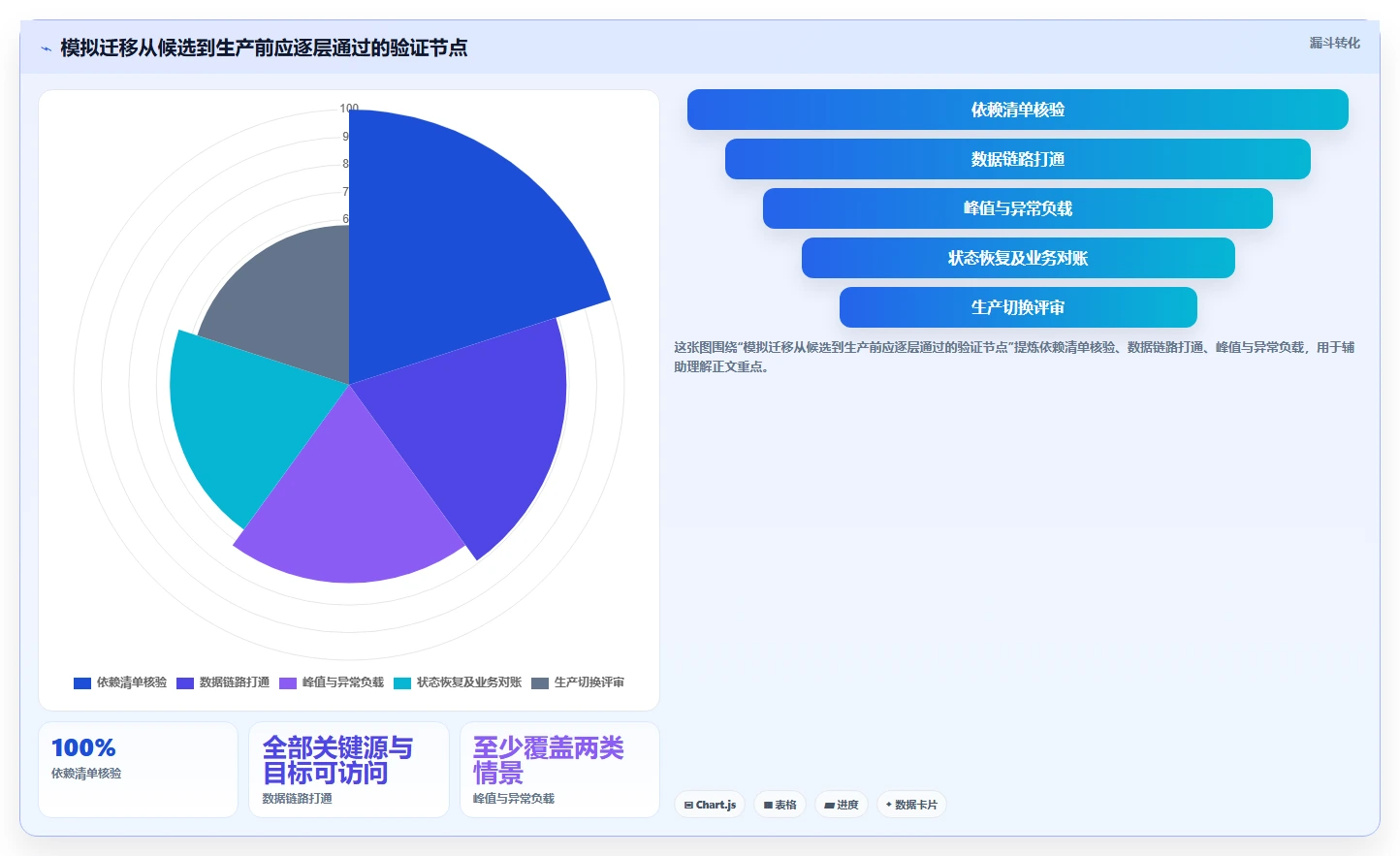This screenshot has width=1400, height=856.
Task: Toggle the 生产切换评审 legend color box
Action: [x=540, y=682]
